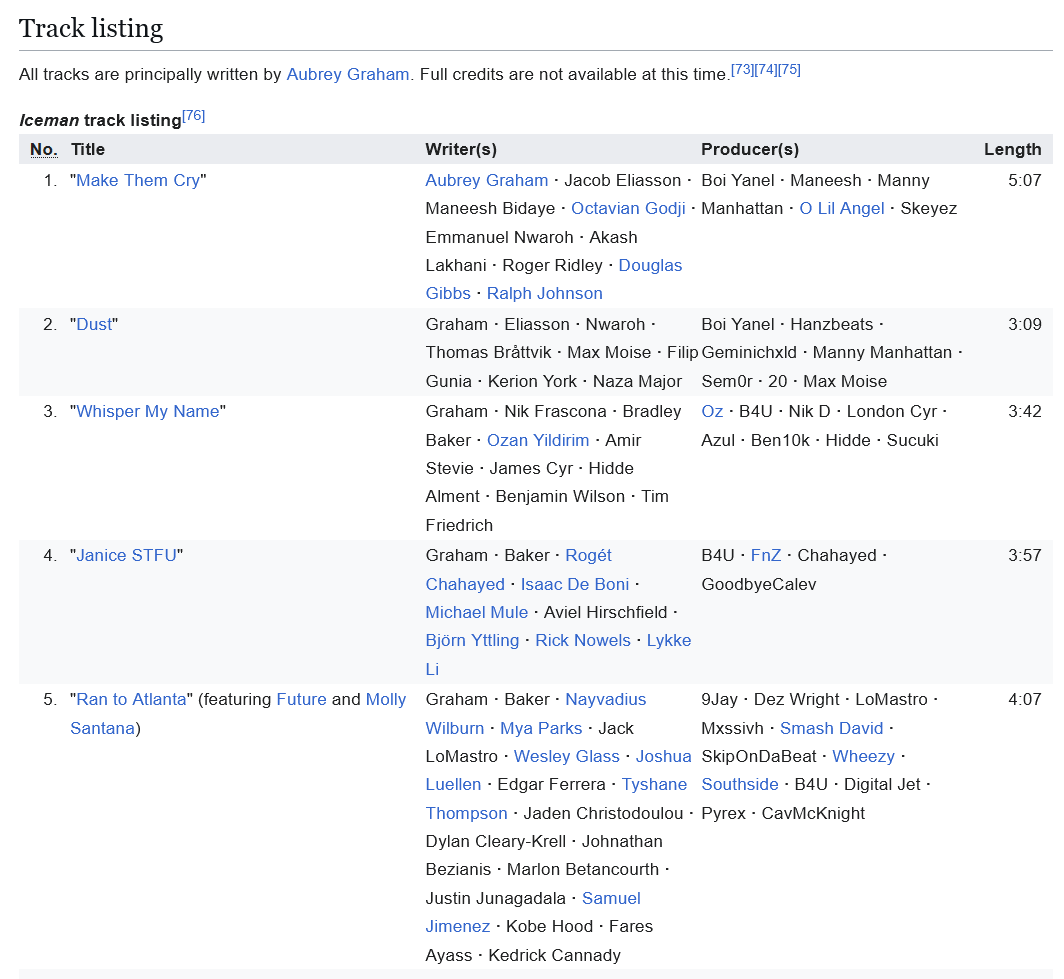Click the No. column header abbreviation
The image size is (1064, 979).
coord(43,149)
